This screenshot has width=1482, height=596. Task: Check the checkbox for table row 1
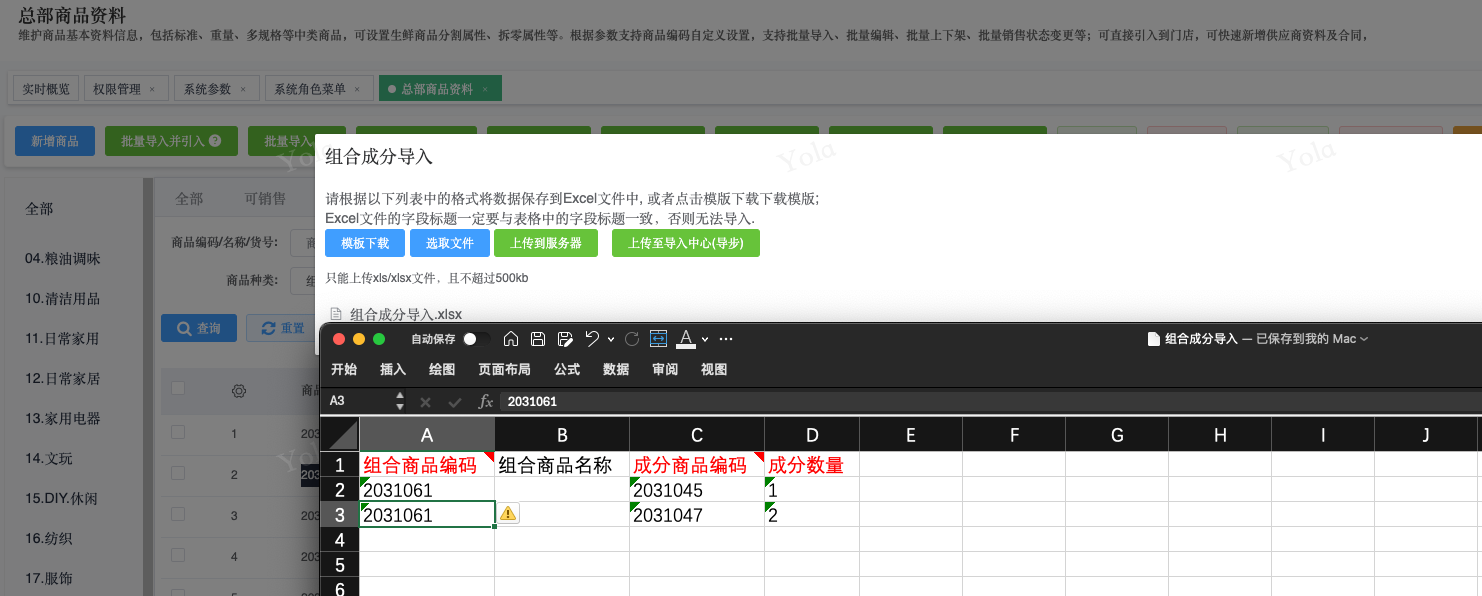pos(178,432)
